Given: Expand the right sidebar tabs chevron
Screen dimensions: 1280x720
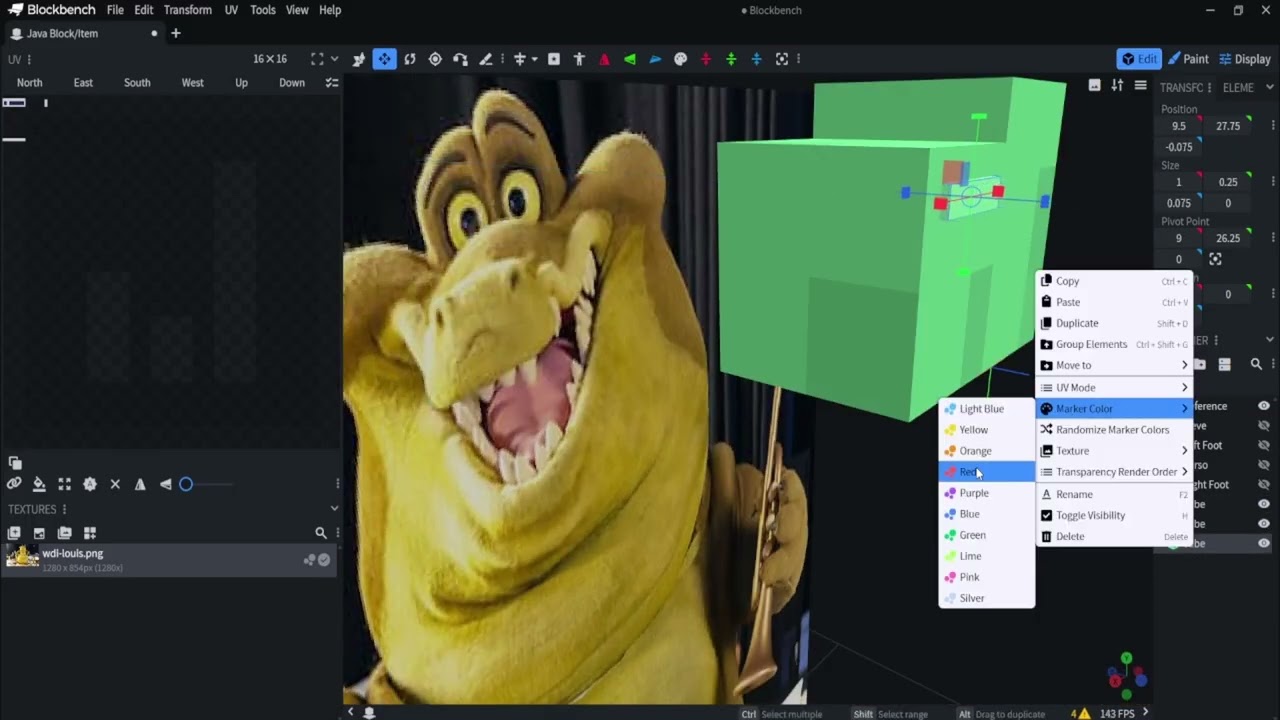Looking at the screenshot, I should pyautogui.click(x=1270, y=87).
